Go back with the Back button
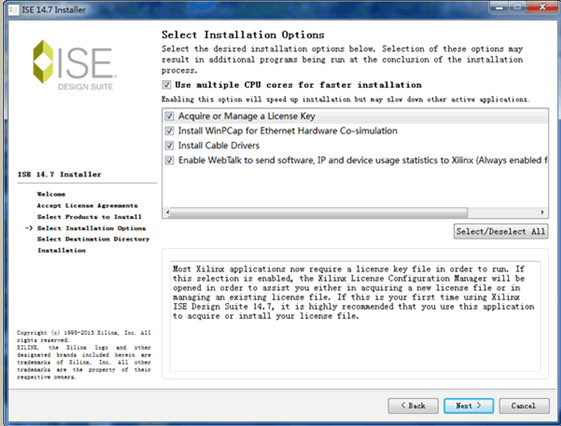 click(x=413, y=406)
